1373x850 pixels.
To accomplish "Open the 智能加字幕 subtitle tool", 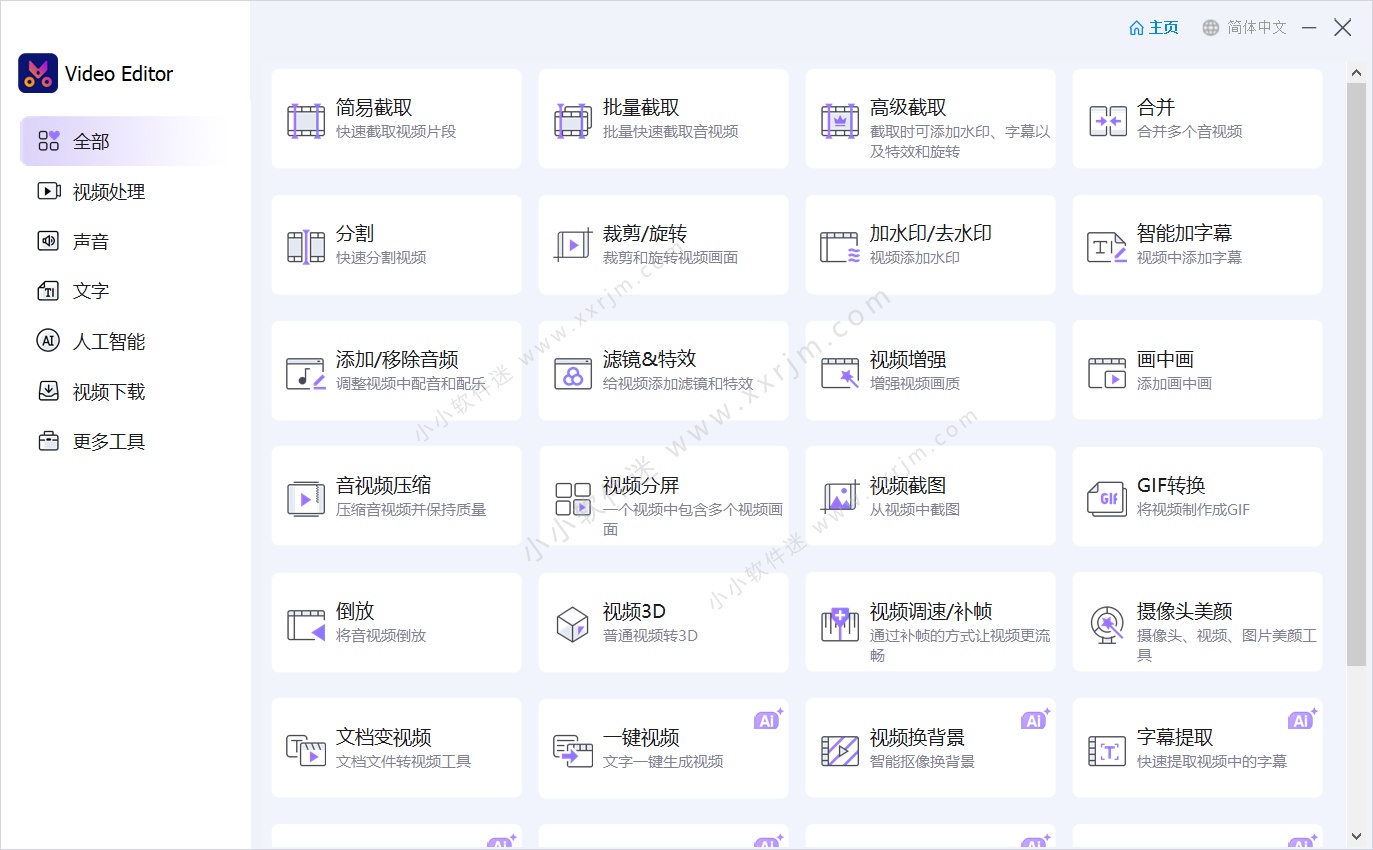I will tap(1197, 244).
